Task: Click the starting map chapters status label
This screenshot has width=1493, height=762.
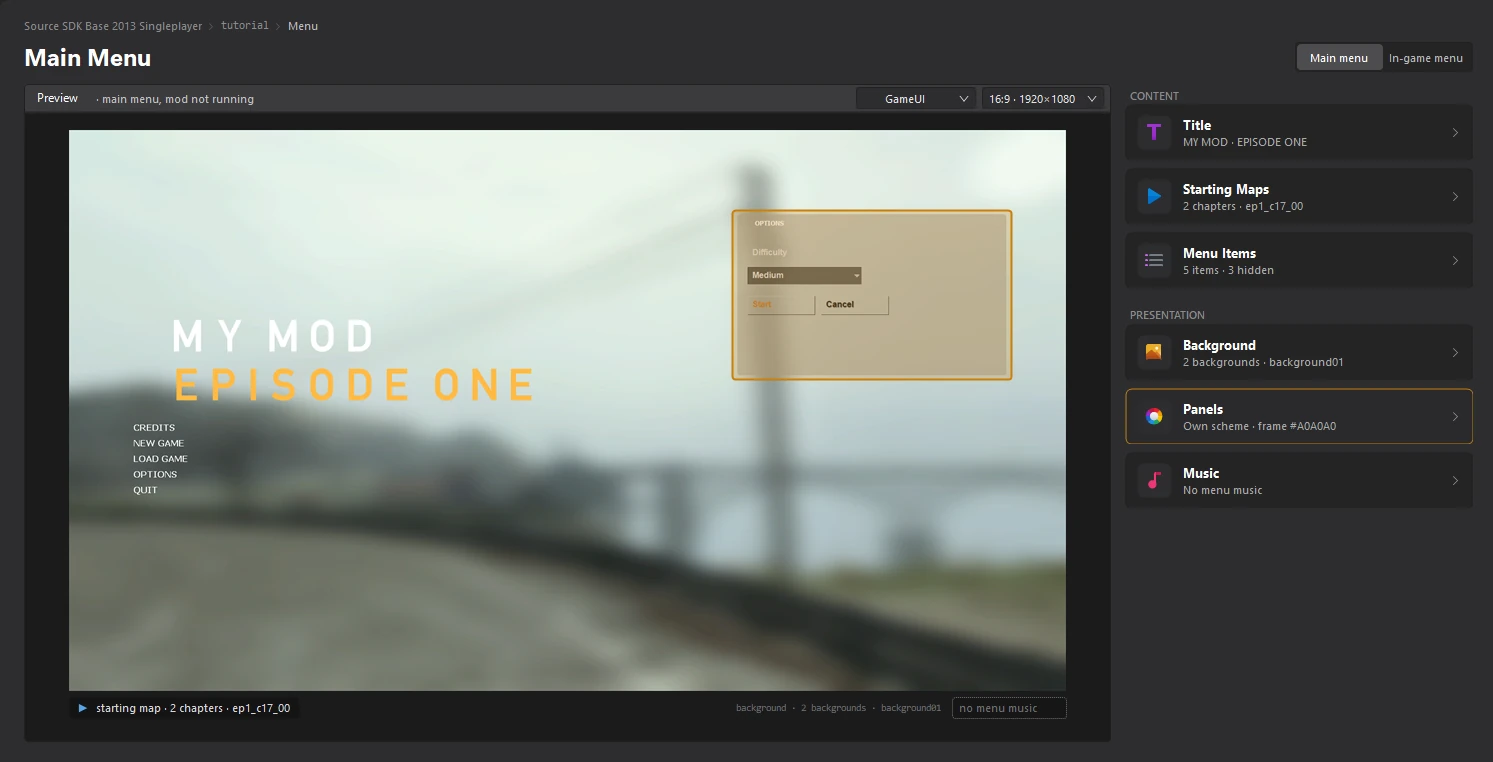Action: pyautogui.click(x=193, y=708)
